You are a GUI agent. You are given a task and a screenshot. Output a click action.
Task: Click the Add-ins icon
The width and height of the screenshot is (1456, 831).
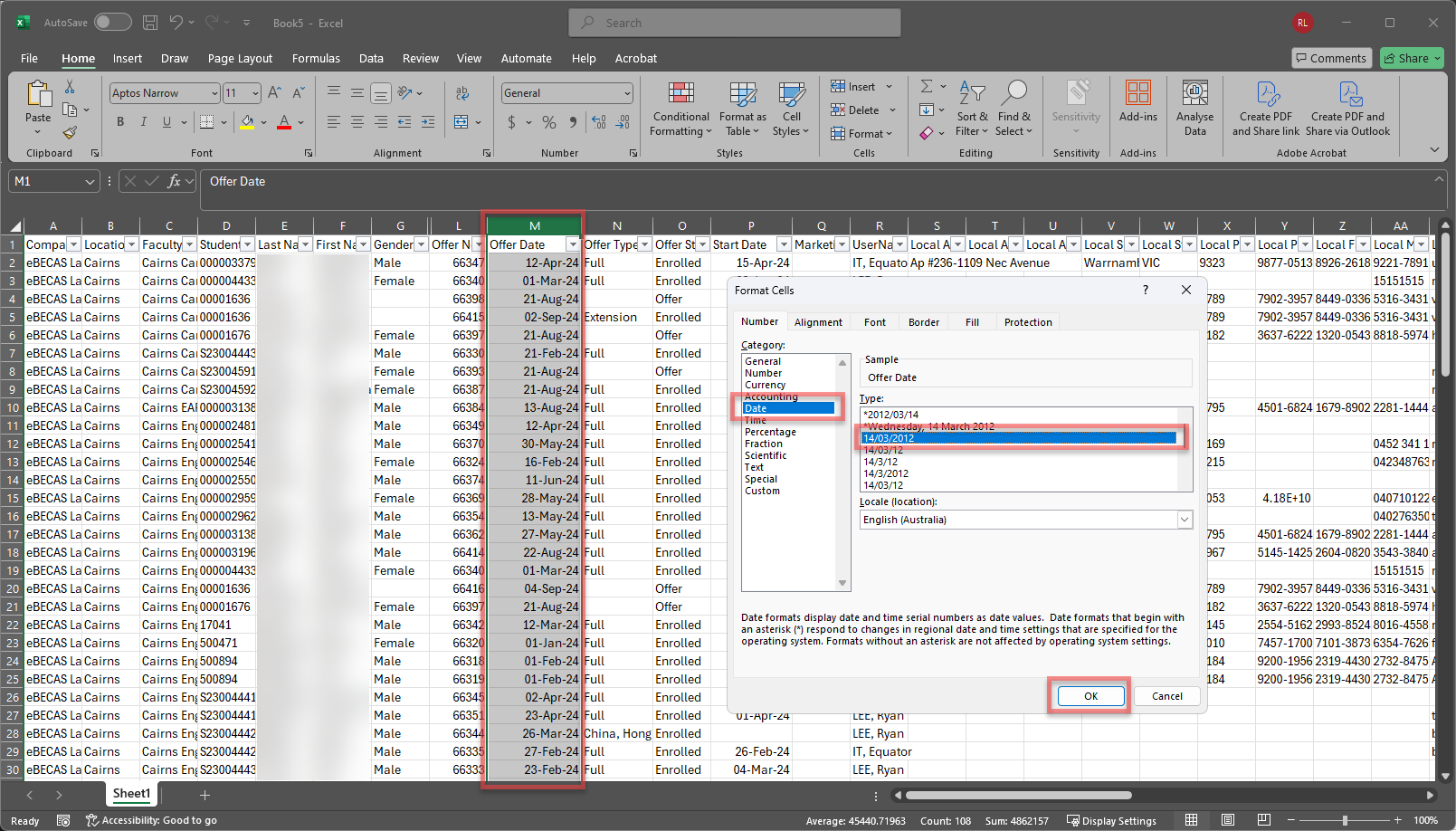tap(1137, 93)
